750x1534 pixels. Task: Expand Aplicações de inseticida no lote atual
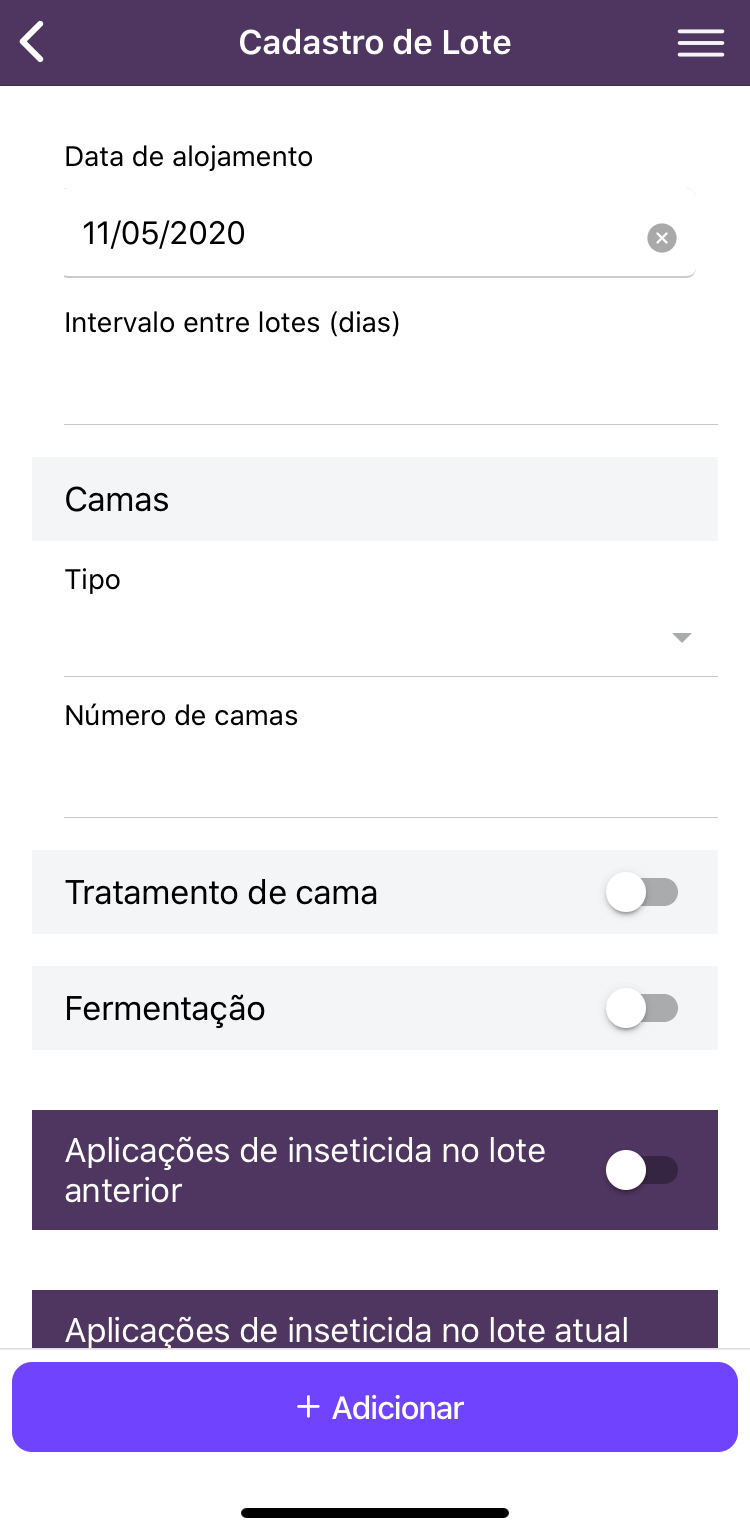[x=346, y=1328]
